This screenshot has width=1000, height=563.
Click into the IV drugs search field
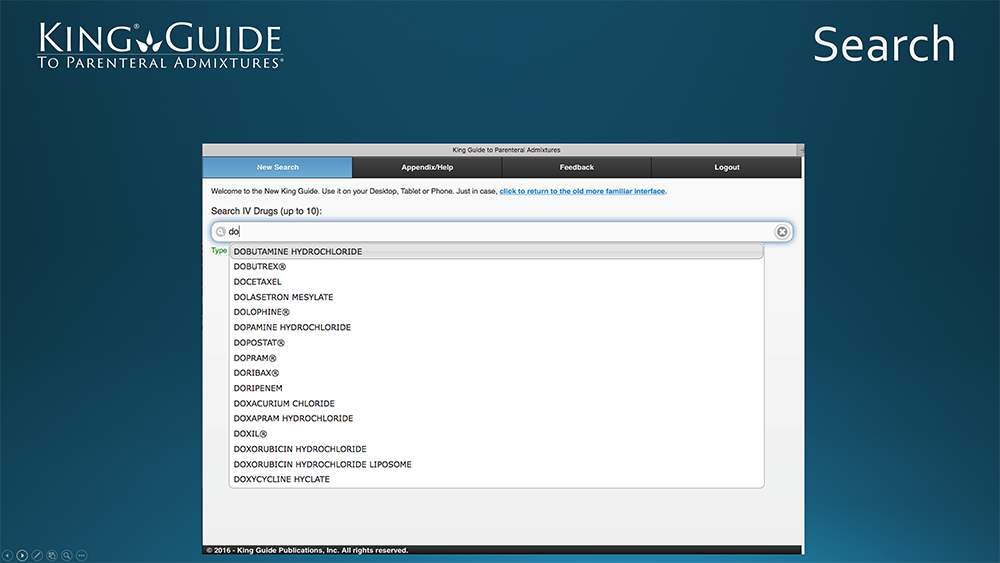(x=502, y=231)
